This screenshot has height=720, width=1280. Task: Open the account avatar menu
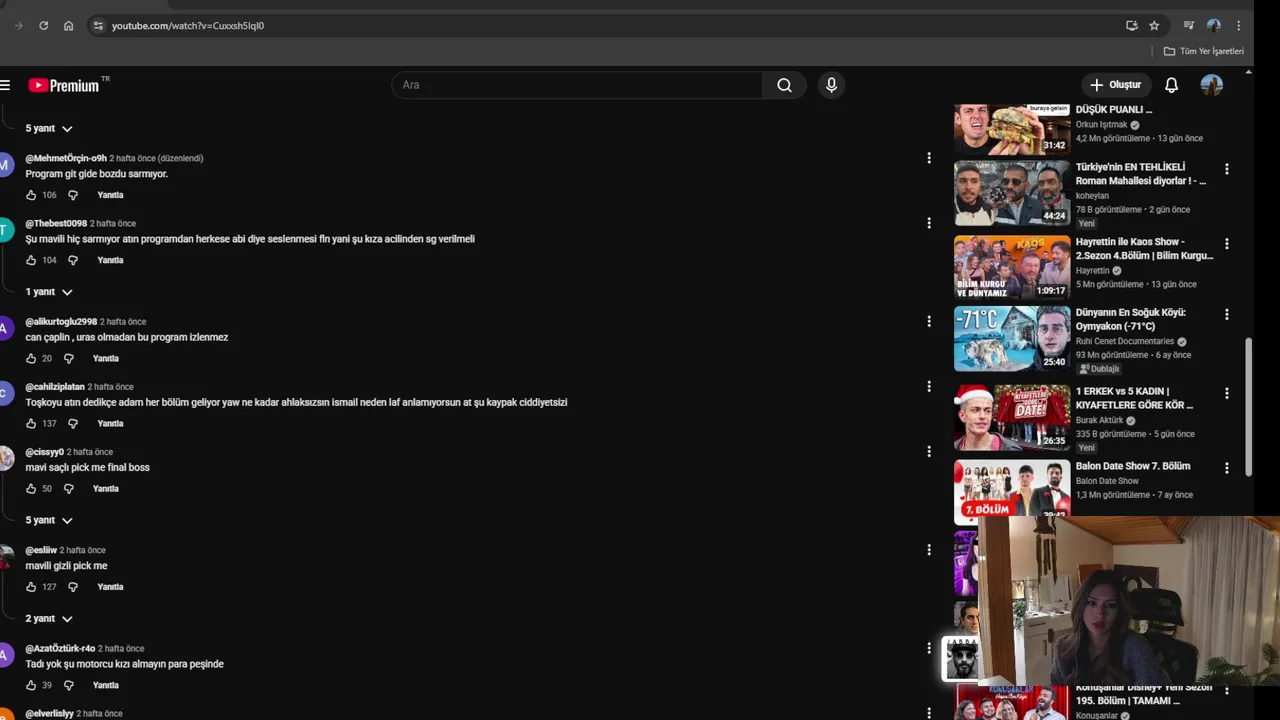click(x=1212, y=85)
